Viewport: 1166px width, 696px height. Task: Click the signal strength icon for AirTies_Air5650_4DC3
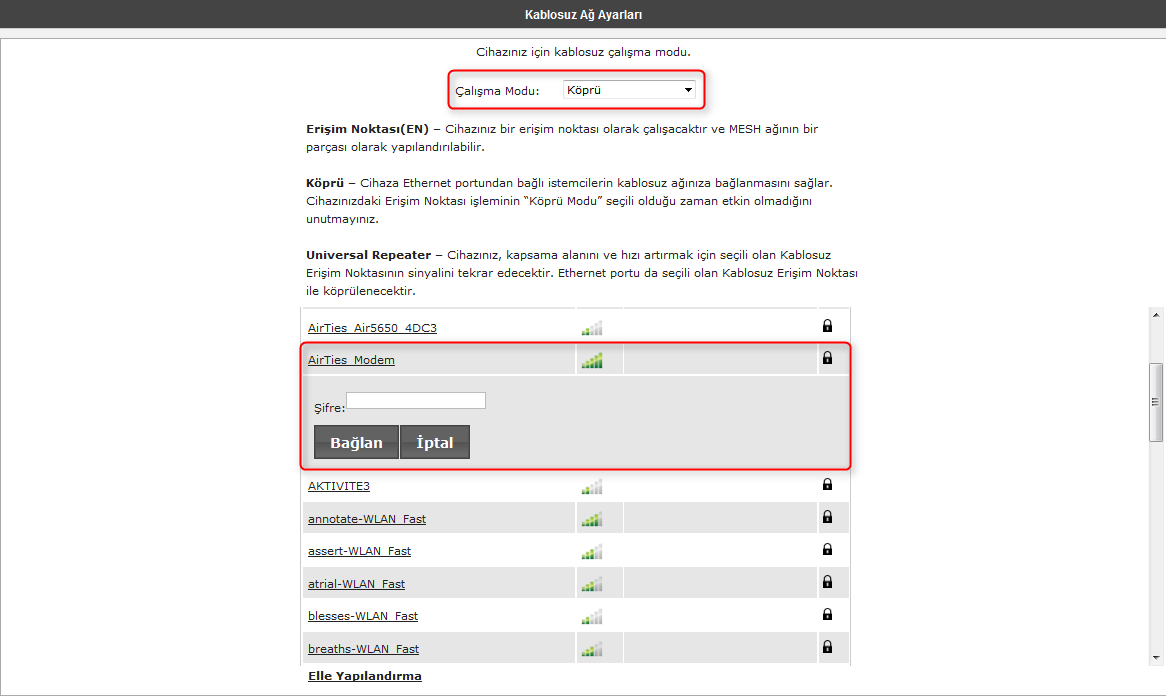click(x=592, y=326)
